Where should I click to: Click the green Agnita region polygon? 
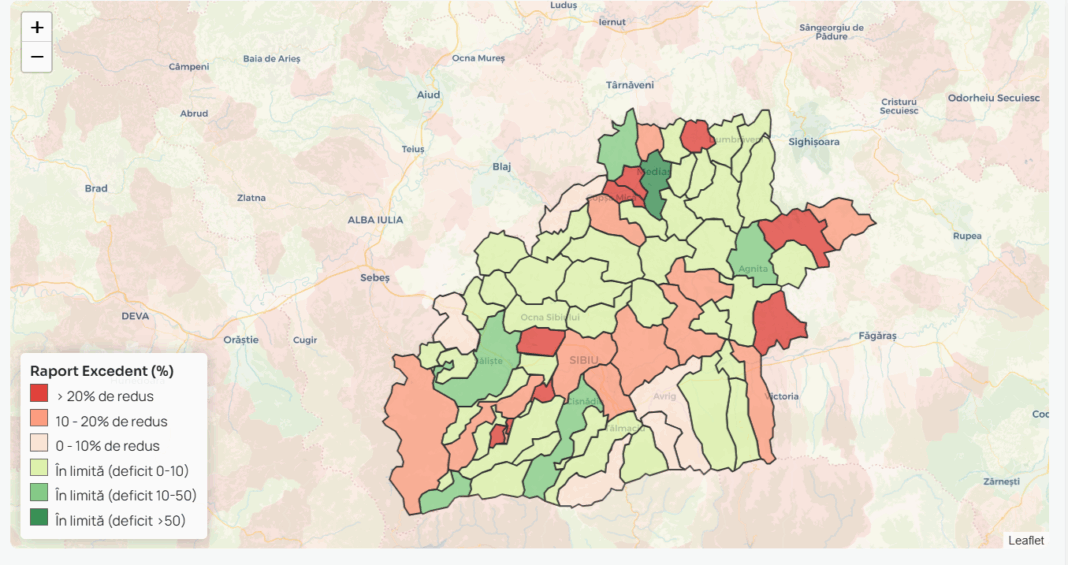click(x=755, y=257)
